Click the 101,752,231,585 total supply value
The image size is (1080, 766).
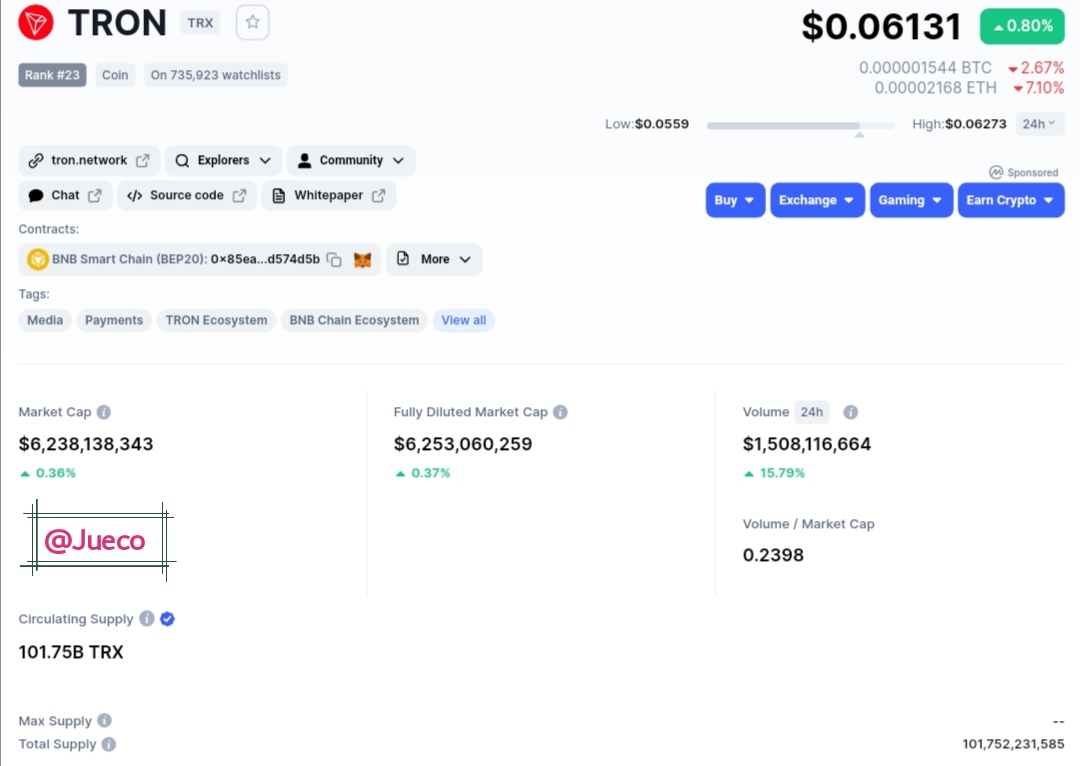point(1013,744)
